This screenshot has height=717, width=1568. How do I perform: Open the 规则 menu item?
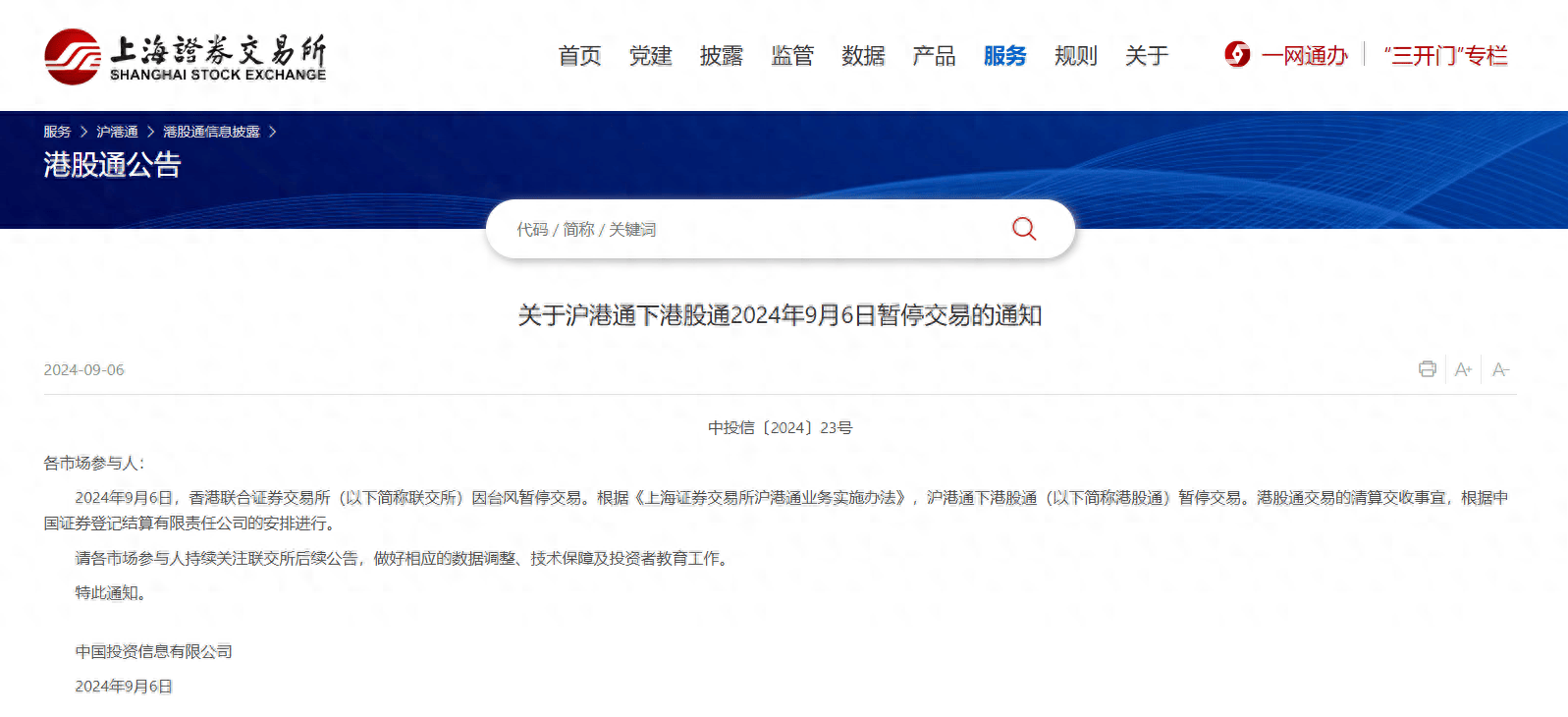[1075, 56]
